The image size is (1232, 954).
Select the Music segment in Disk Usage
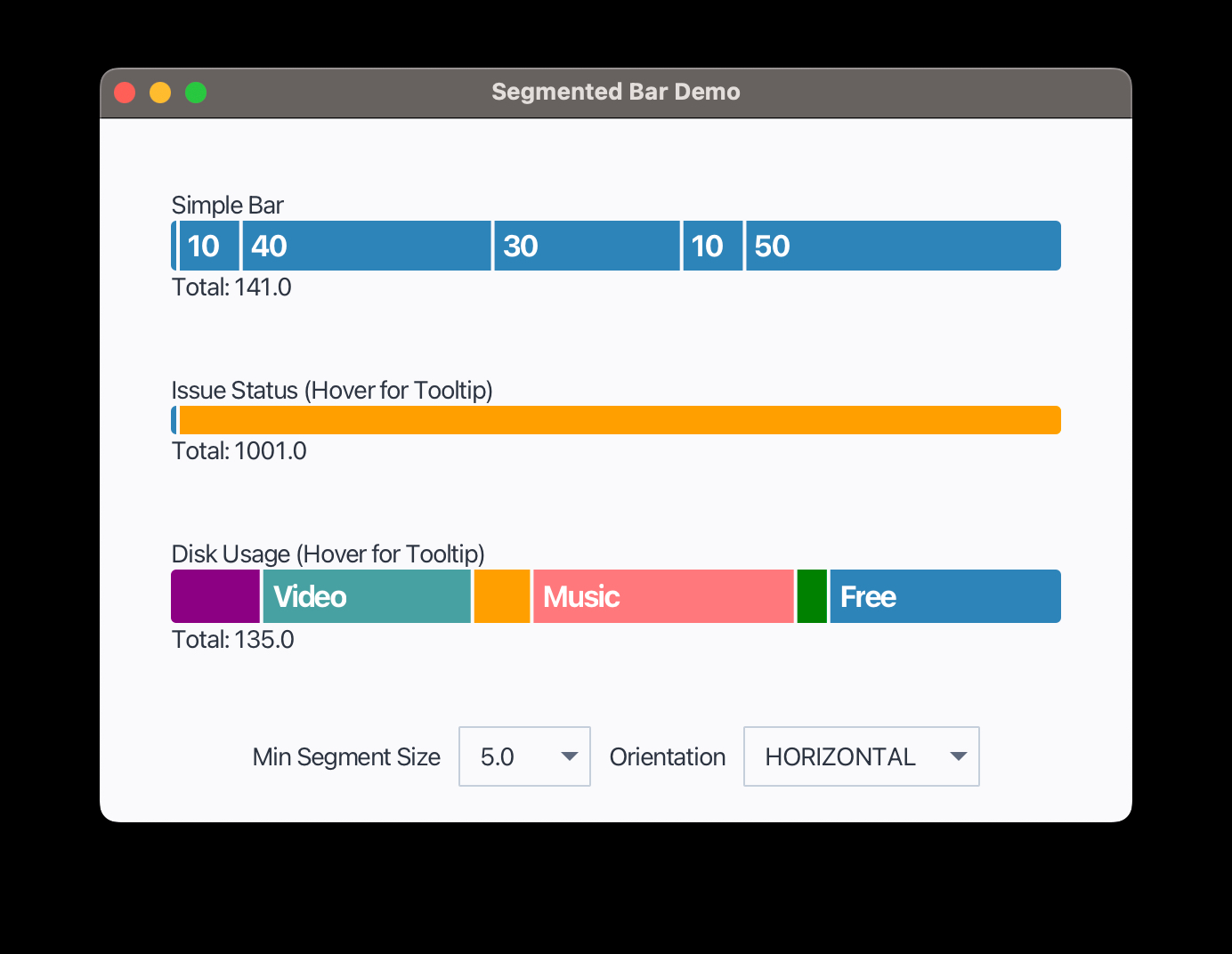[x=663, y=596]
